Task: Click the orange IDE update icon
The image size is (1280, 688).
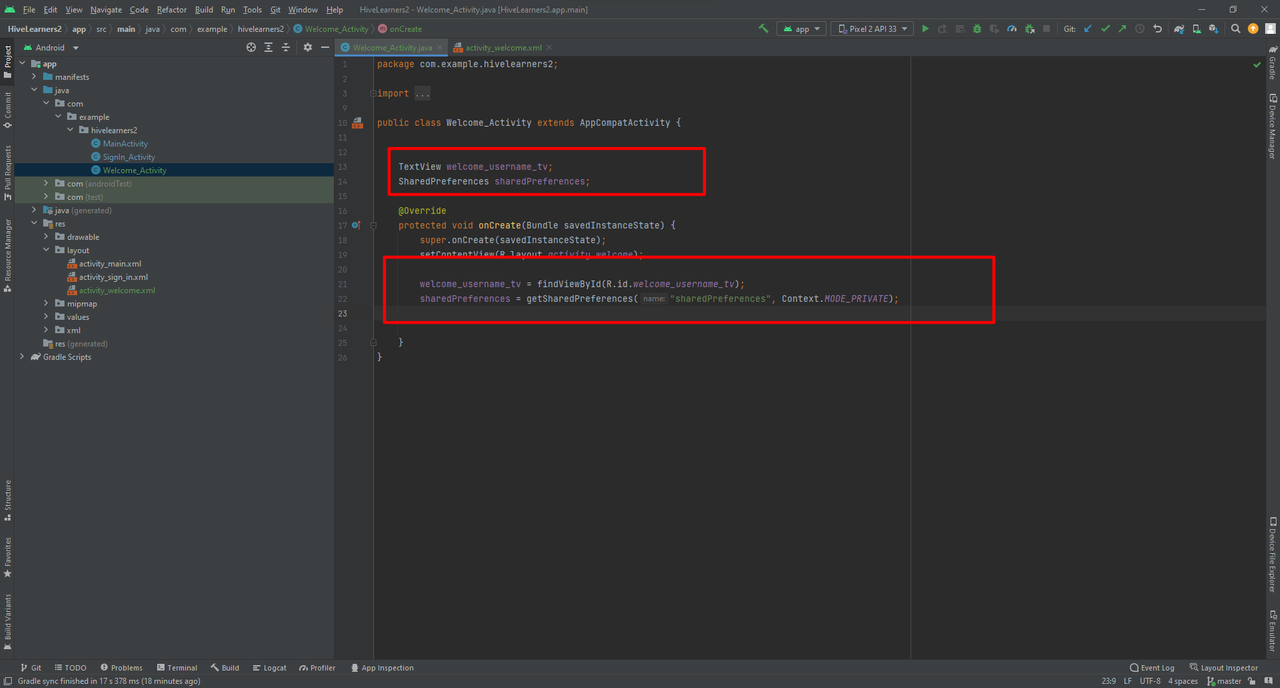Action: pyautogui.click(x=1253, y=29)
